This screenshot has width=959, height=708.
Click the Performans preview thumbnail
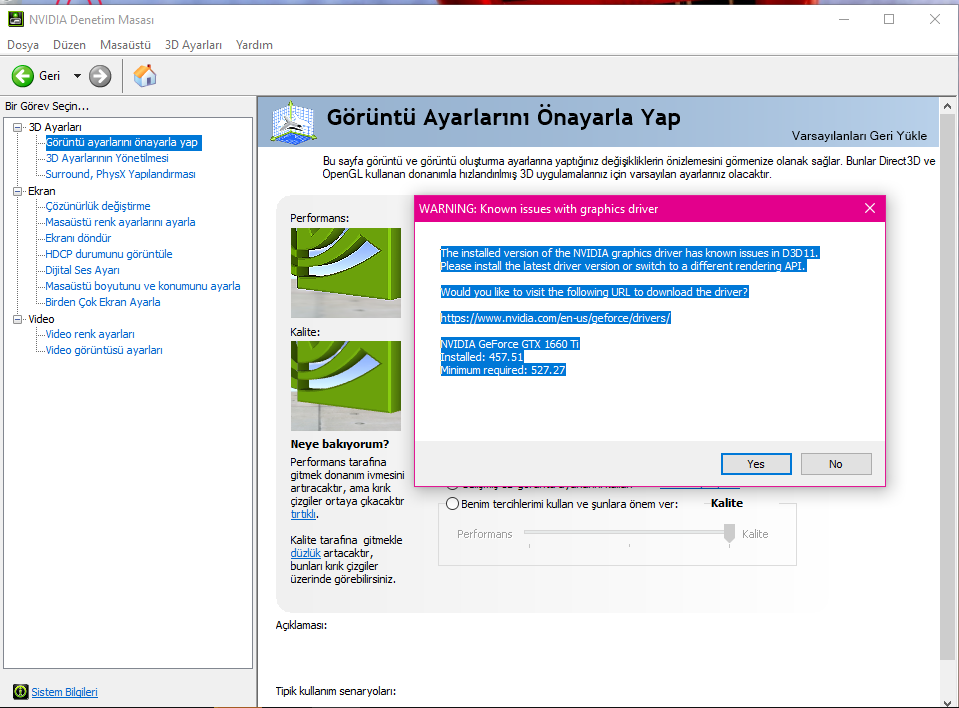coord(346,273)
